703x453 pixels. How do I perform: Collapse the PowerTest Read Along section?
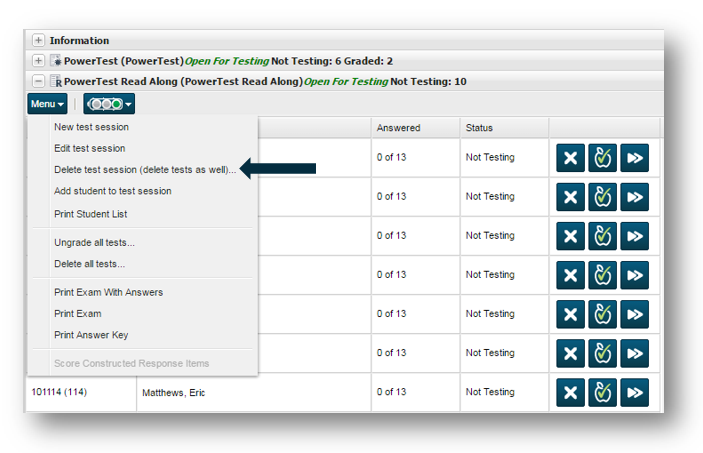(39, 81)
